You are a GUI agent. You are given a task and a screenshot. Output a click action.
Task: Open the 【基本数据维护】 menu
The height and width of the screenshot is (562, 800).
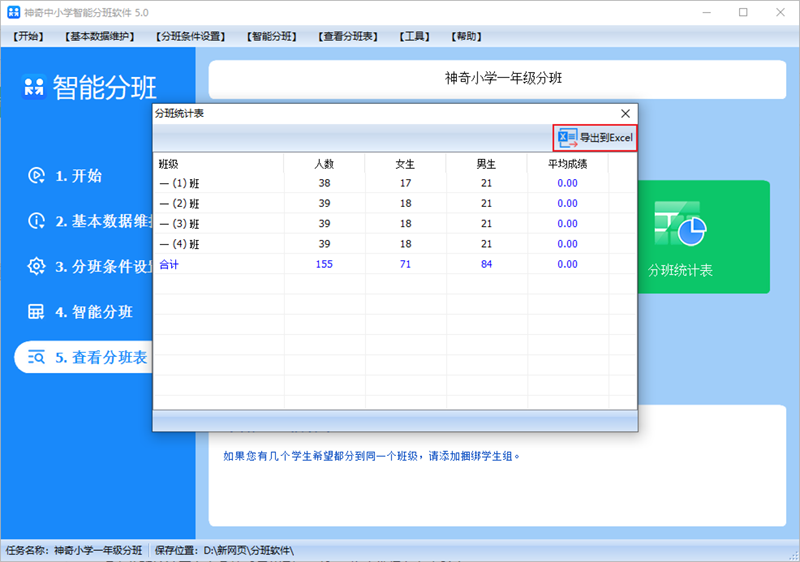coord(100,37)
